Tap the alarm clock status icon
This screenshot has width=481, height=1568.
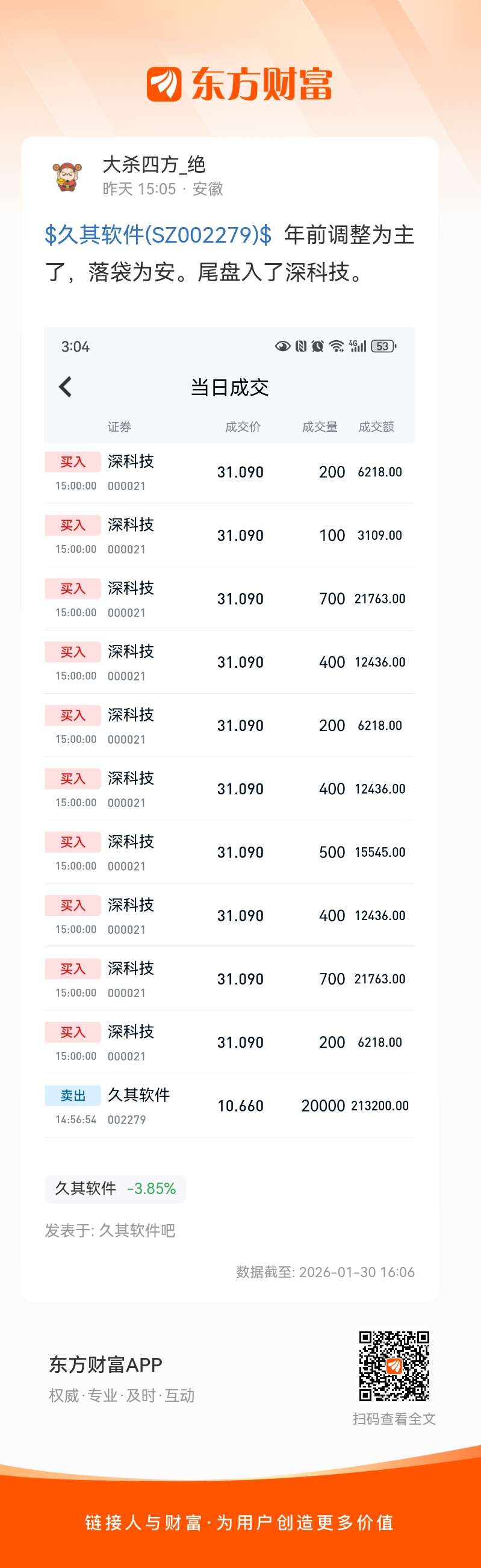[317, 346]
